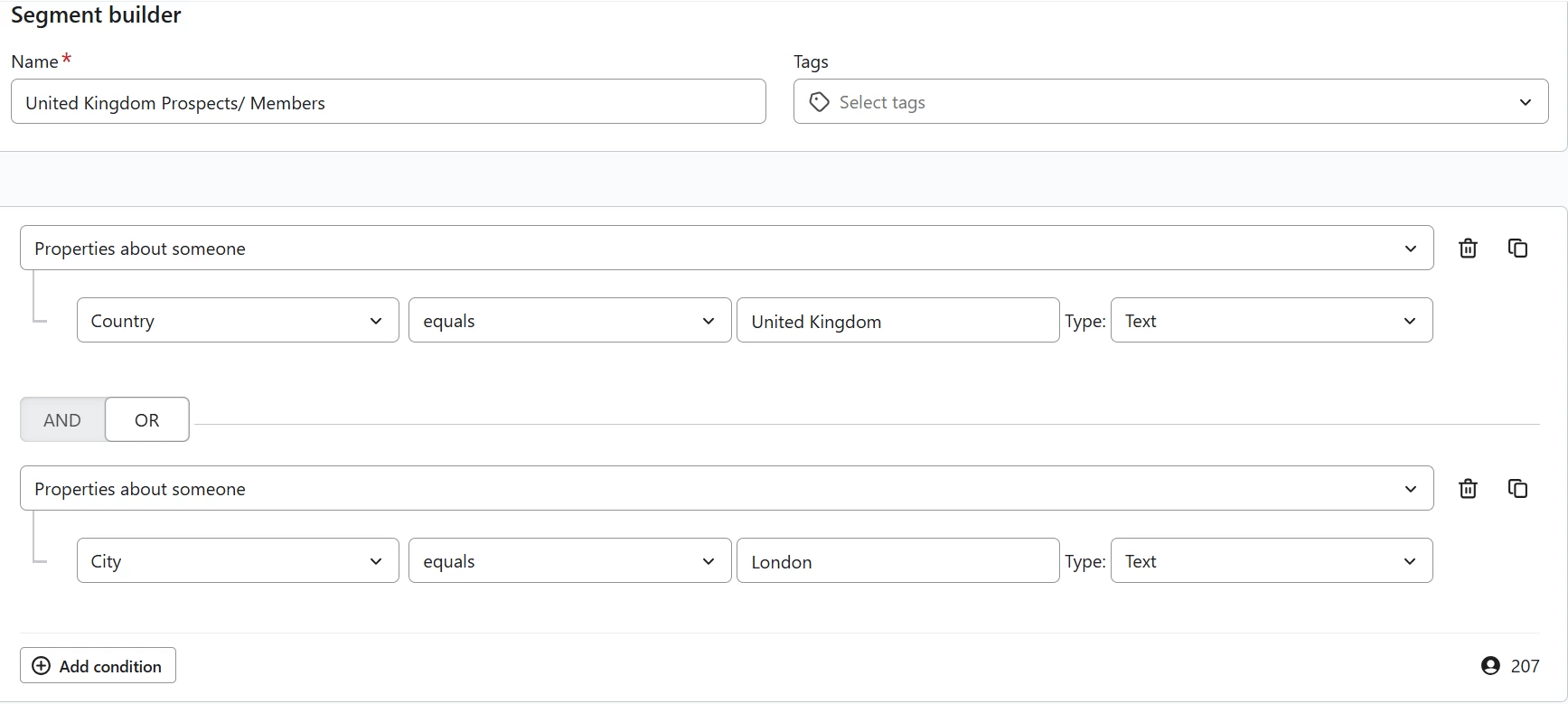1568x704 pixels.
Task: Delete the Country condition with trash icon
Action: pyautogui.click(x=1468, y=249)
